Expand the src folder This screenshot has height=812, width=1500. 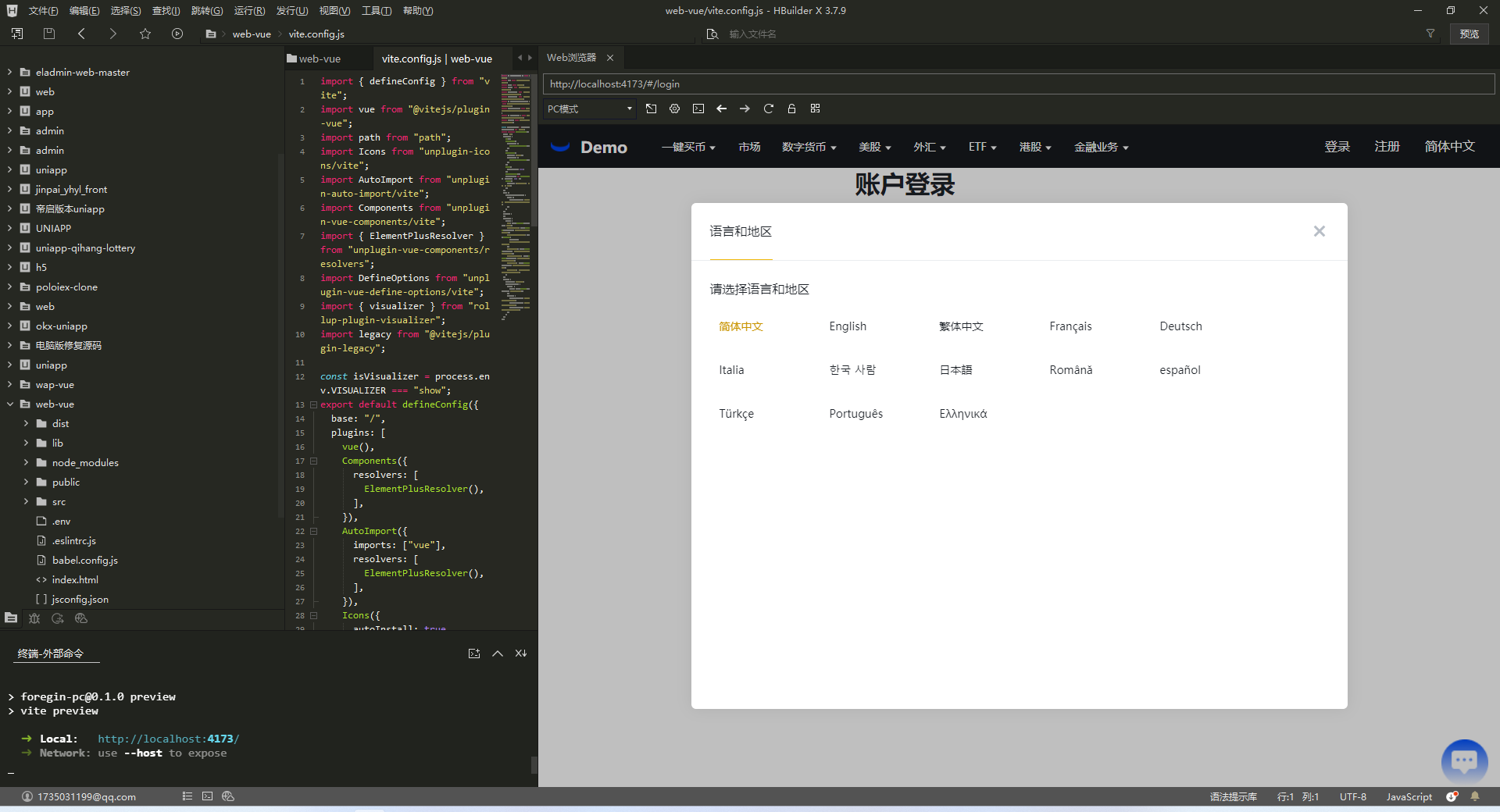[26, 501]
